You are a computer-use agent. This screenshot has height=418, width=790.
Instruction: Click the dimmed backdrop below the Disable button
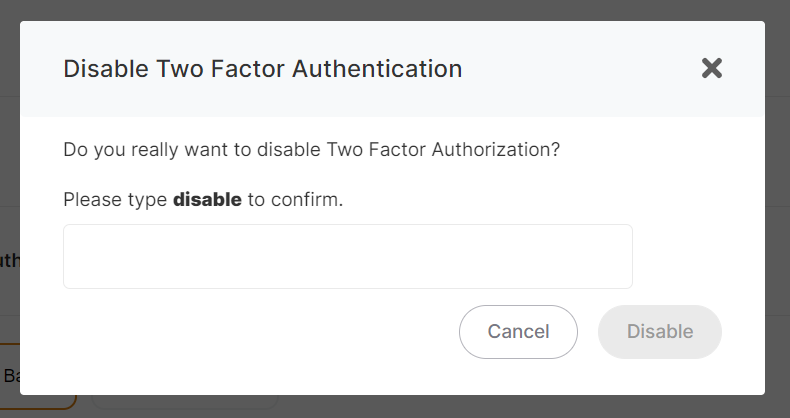point(660,406)
